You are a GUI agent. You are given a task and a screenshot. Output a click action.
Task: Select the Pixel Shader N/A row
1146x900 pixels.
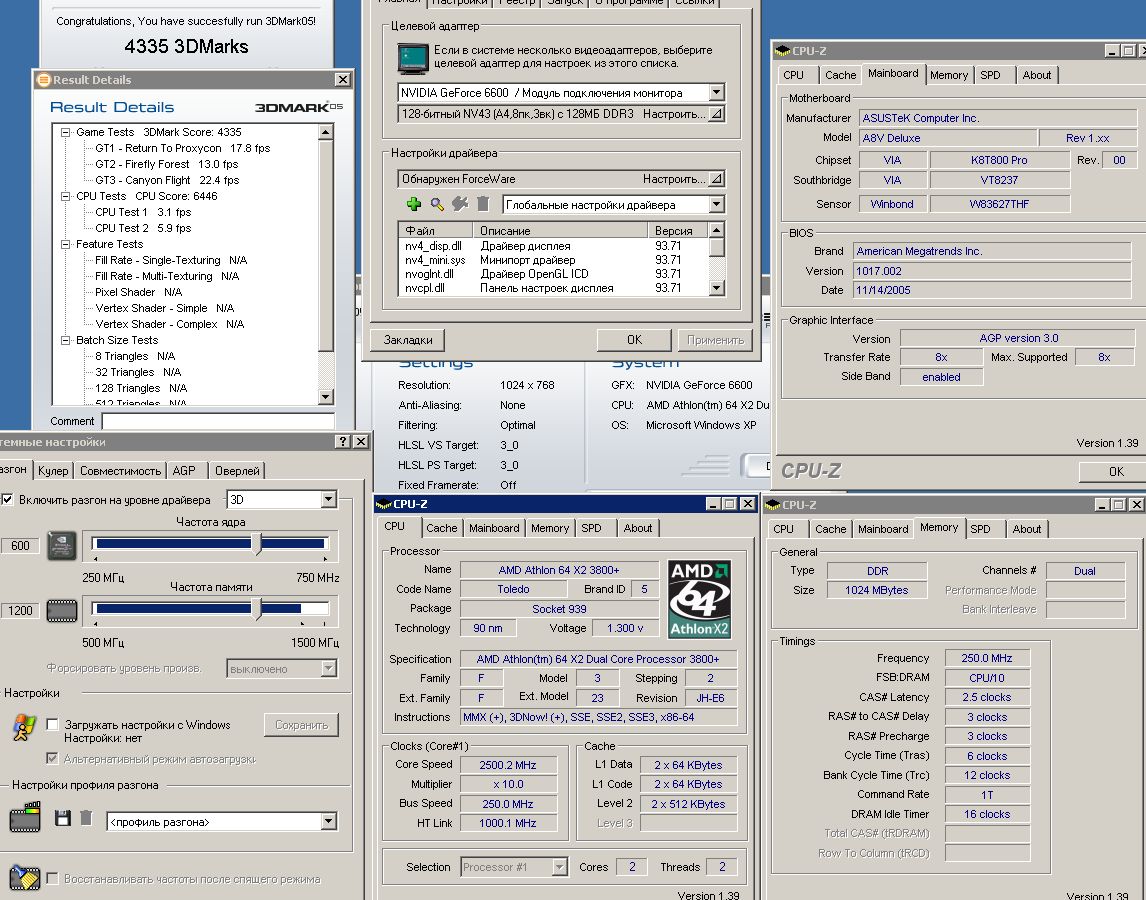138,292
